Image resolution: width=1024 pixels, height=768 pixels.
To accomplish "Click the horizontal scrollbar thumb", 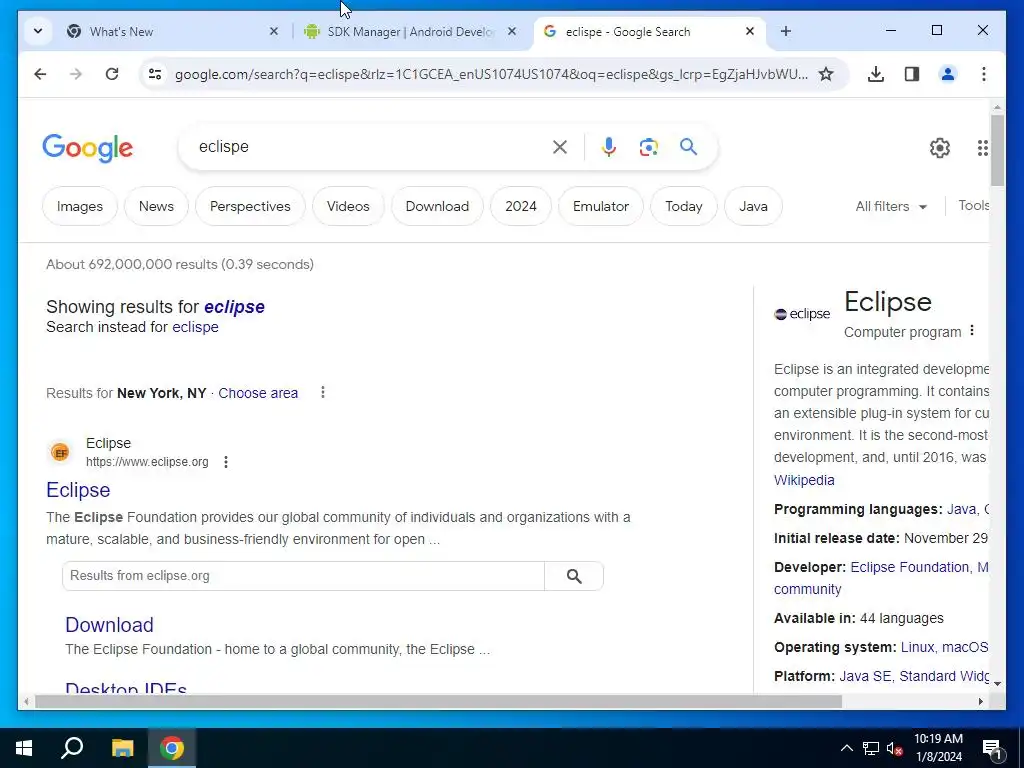I will tap(438, 701).
